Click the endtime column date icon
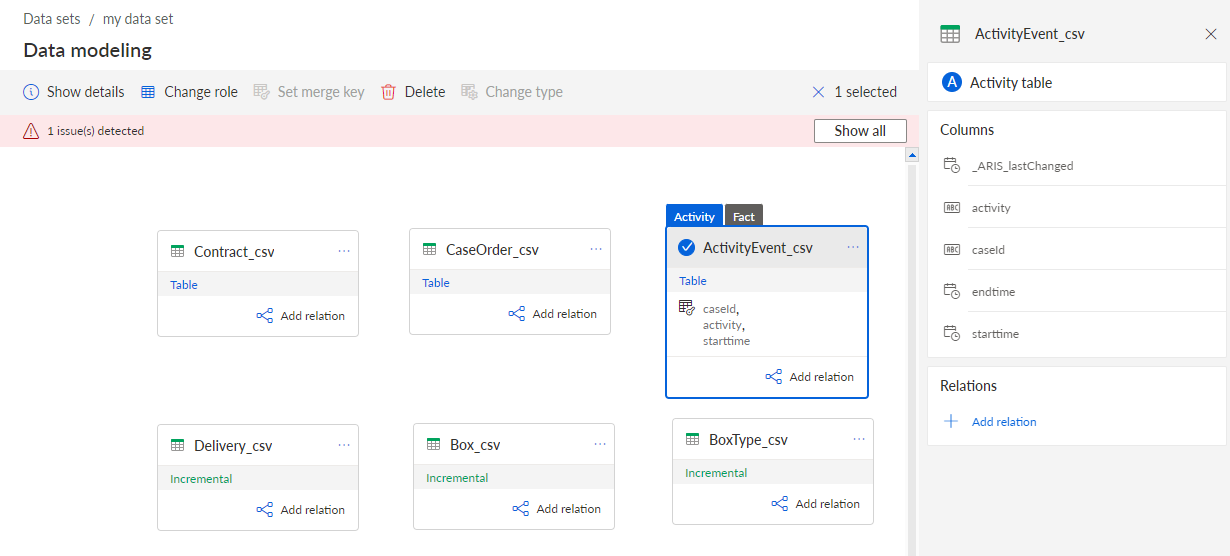The height and width of the screenshot is (556, 1230). pos(952,292)
